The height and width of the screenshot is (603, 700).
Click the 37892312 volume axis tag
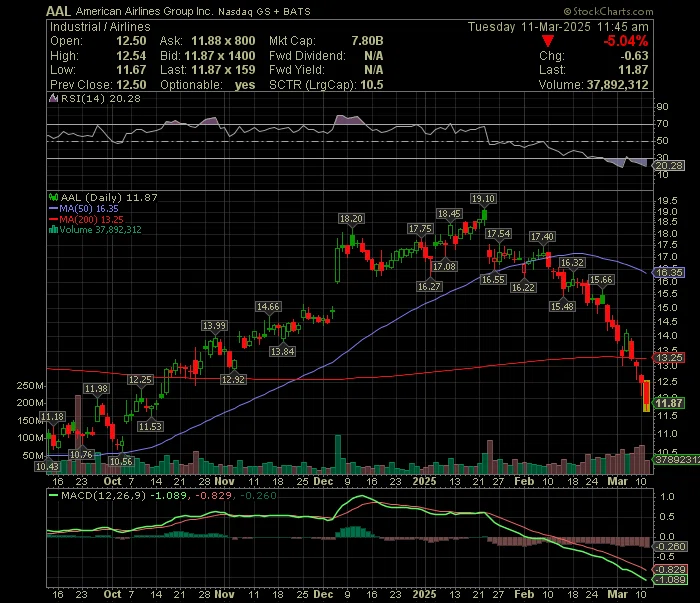coord(676,460)
